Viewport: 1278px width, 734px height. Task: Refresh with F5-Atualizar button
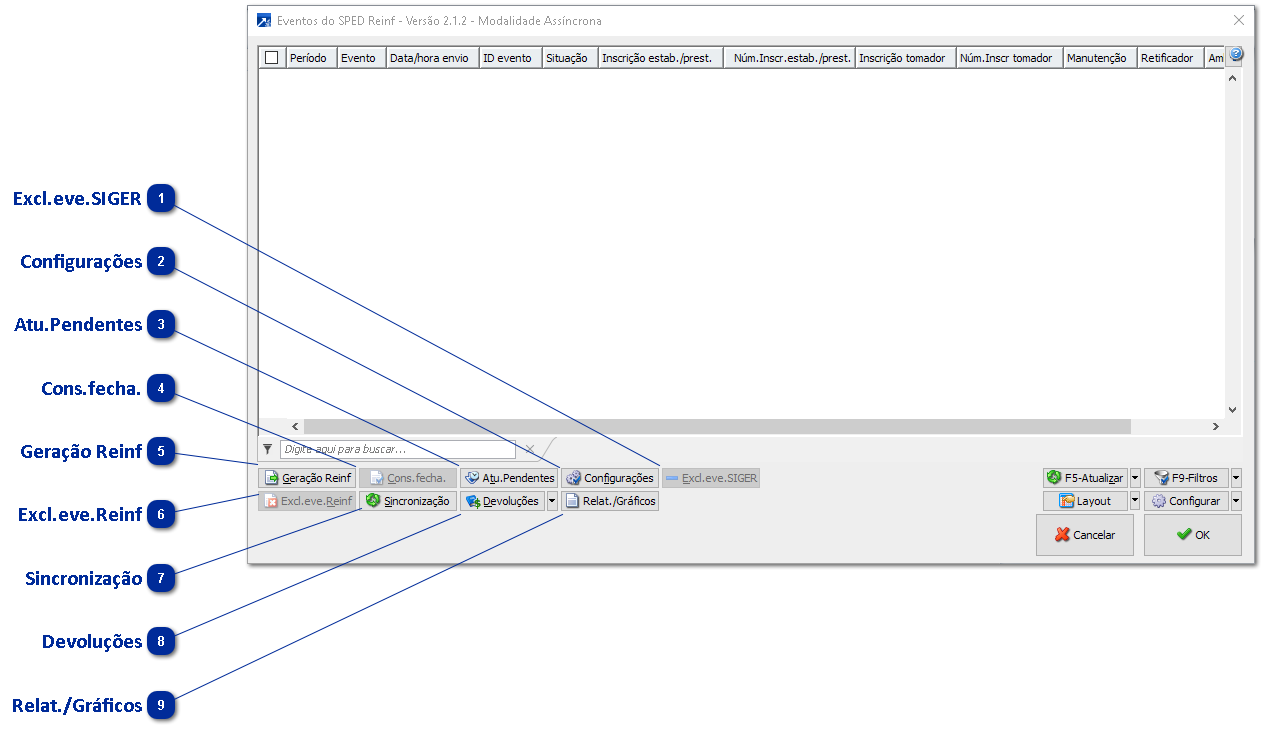1086,478
